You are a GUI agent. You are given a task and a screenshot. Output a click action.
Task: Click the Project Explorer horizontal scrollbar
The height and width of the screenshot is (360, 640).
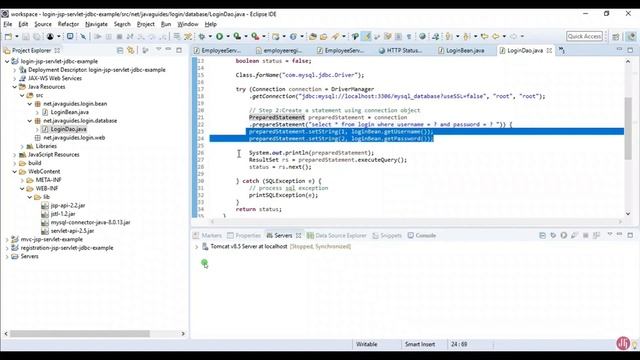pyautogui.click(x=80, y=333)
